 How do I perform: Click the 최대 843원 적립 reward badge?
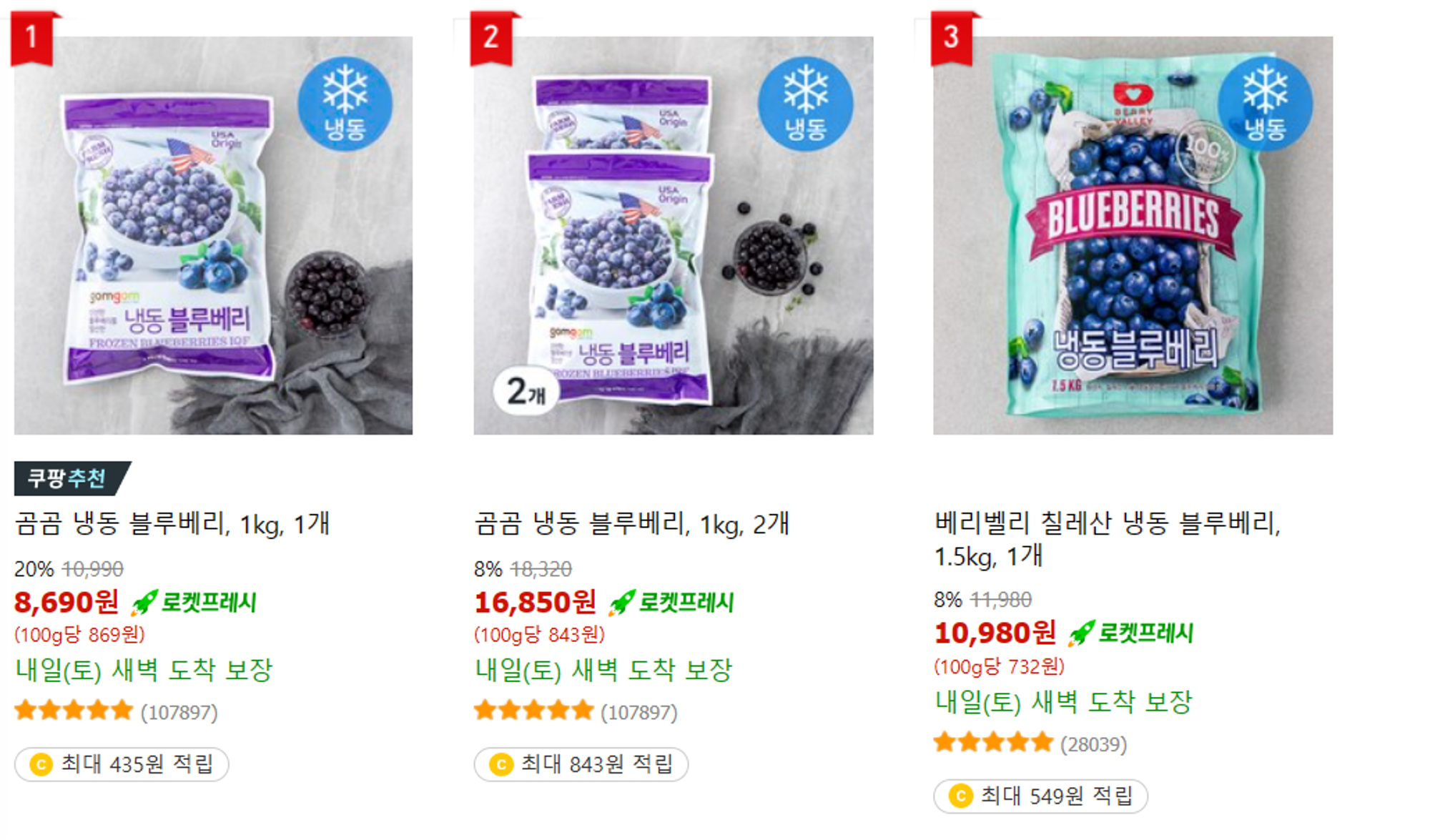(581, 764)
